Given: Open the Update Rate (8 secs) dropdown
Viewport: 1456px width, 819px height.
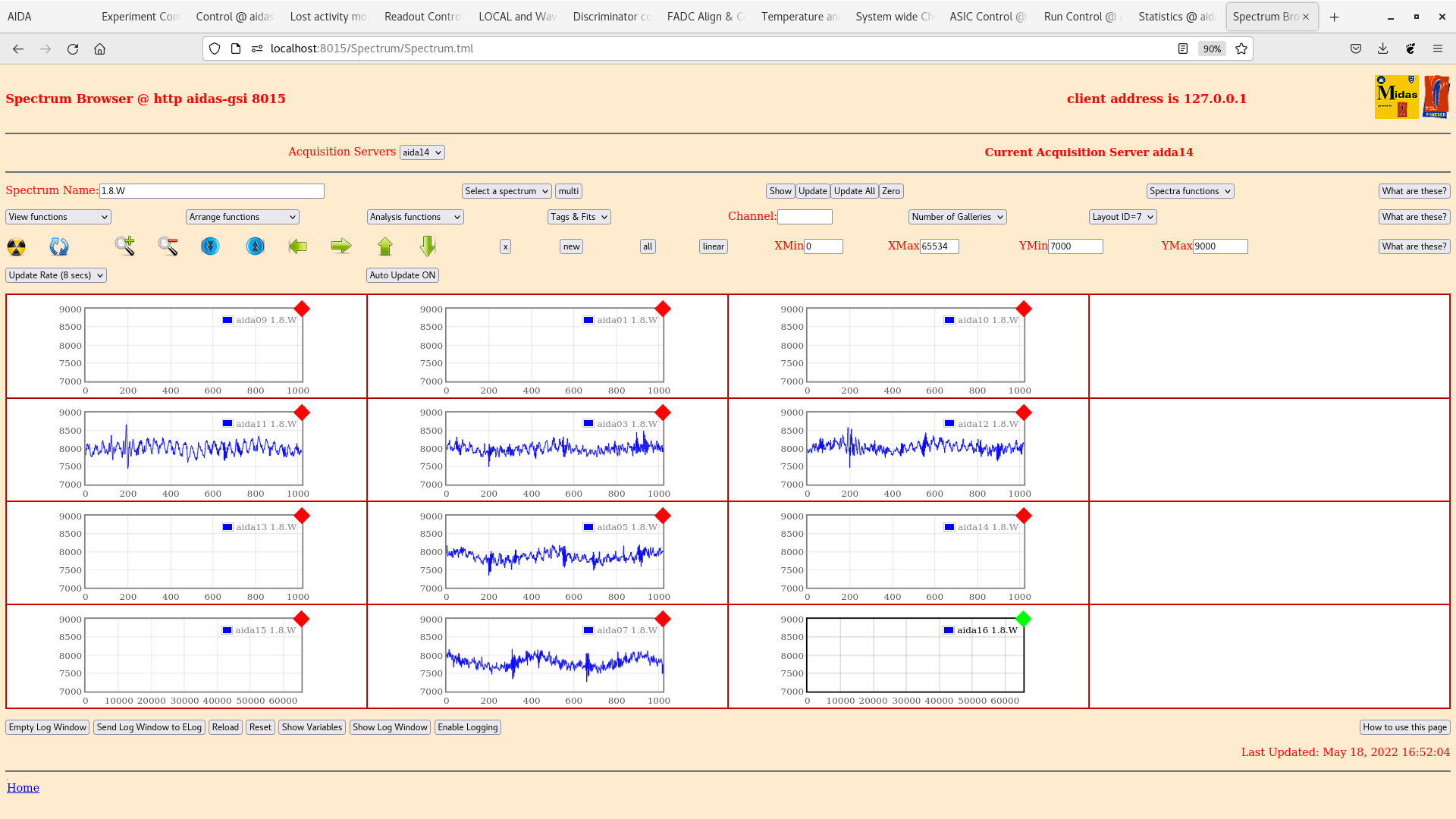Looking at the screenshot, I should [x=56, y=275].
